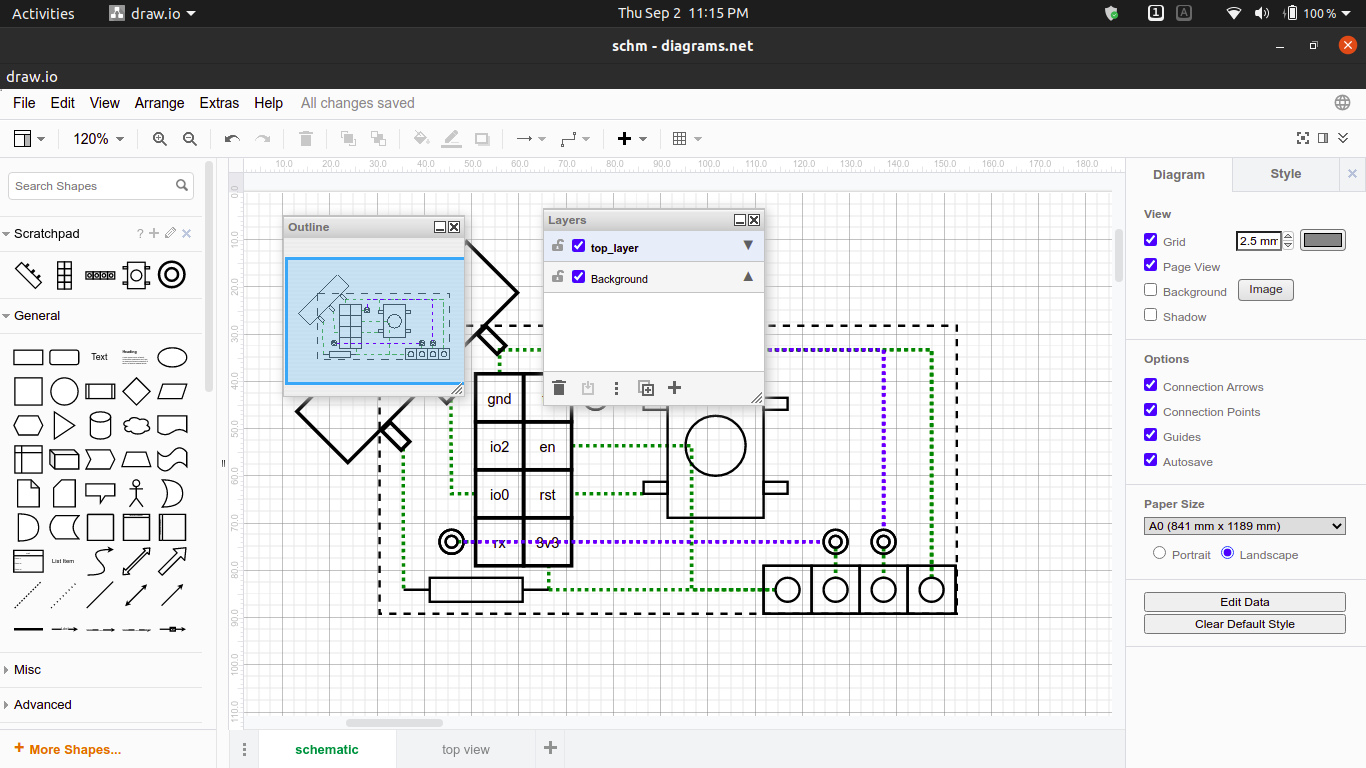
Task: Open More Shapes link
Action: [67, 749]
